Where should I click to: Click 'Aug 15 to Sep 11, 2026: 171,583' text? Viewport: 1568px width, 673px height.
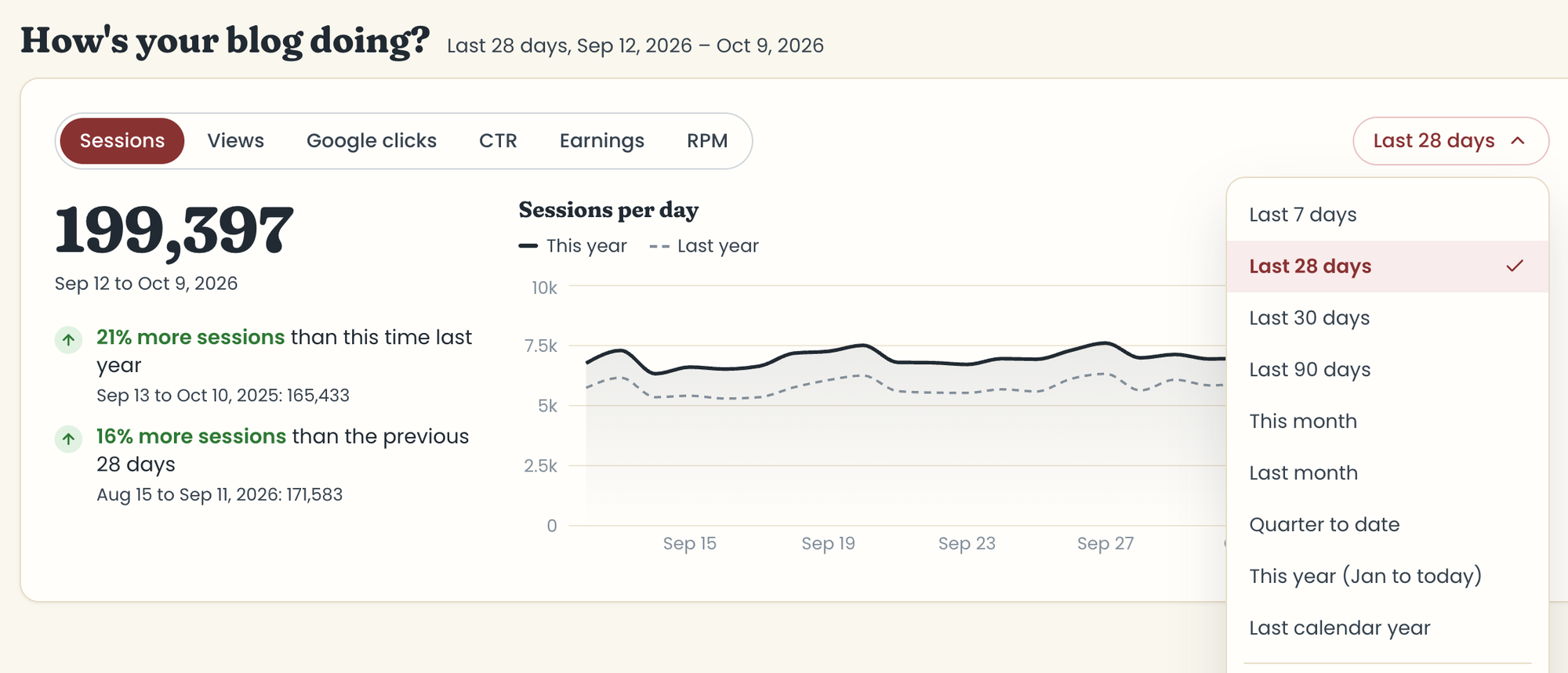coord(220,495)
